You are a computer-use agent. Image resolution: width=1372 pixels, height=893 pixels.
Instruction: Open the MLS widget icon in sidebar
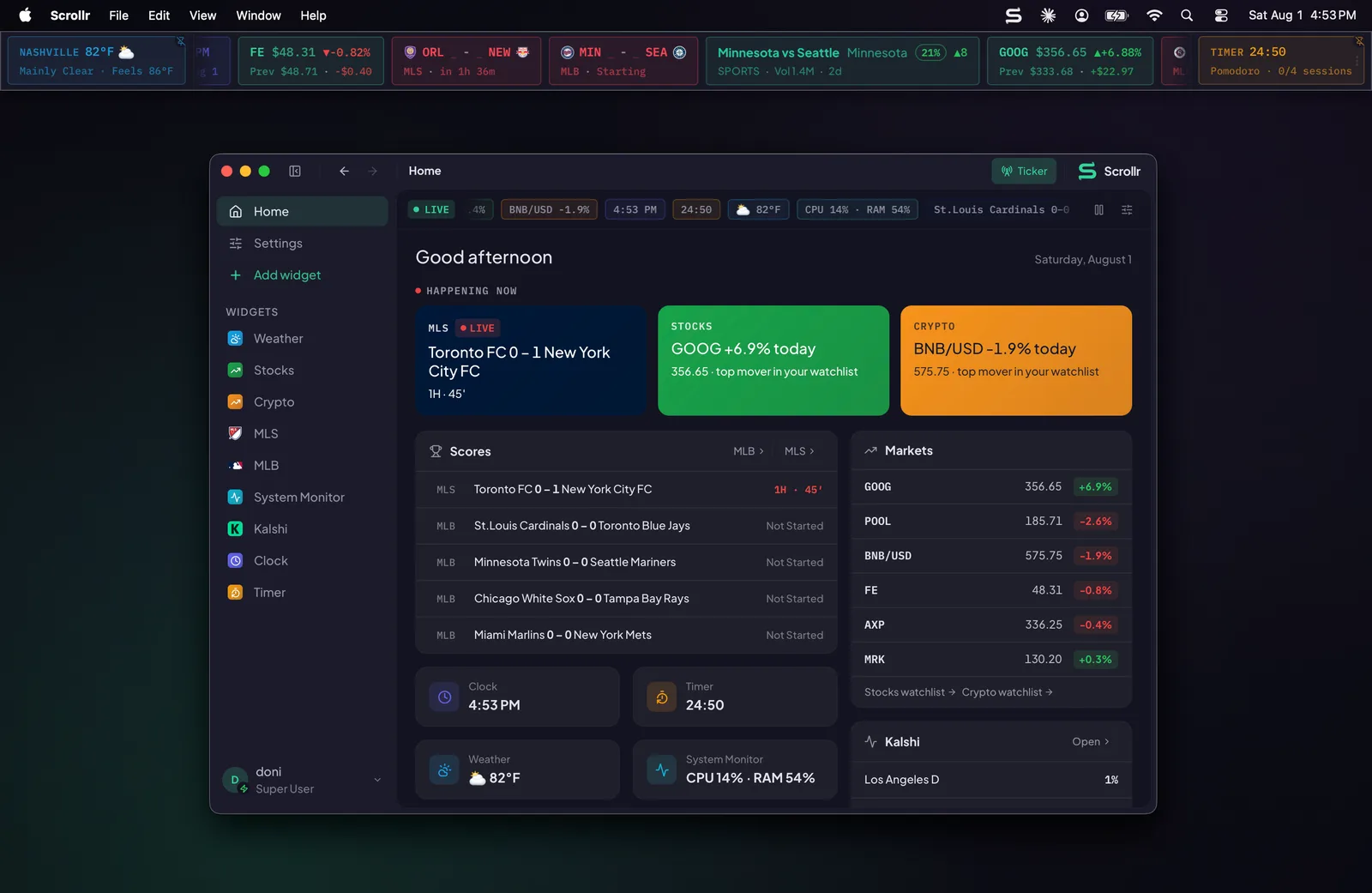click(x=235, y=434)
